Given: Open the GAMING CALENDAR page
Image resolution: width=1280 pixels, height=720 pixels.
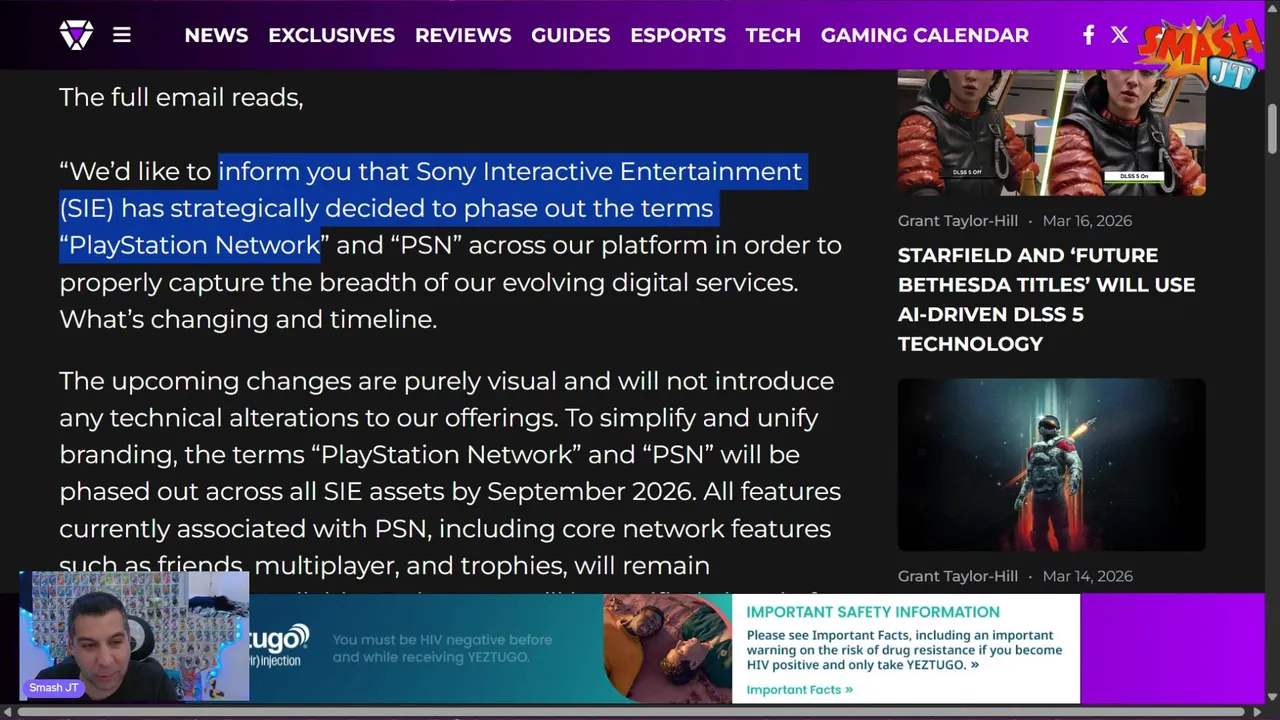Looking at the screenshot, I should (x=925, y=35).
